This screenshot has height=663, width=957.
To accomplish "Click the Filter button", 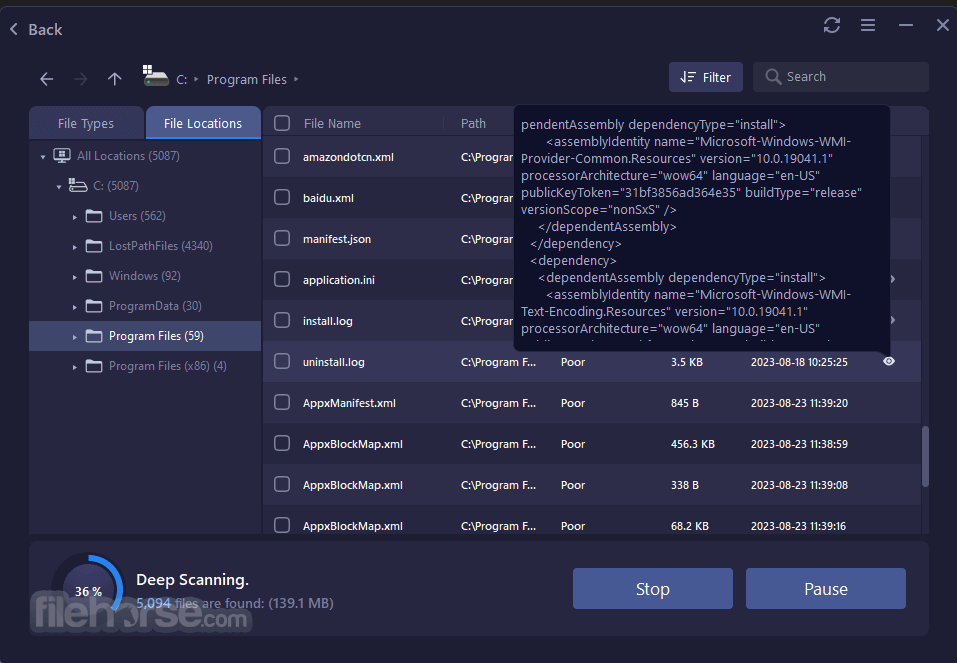I will point(706,77).
